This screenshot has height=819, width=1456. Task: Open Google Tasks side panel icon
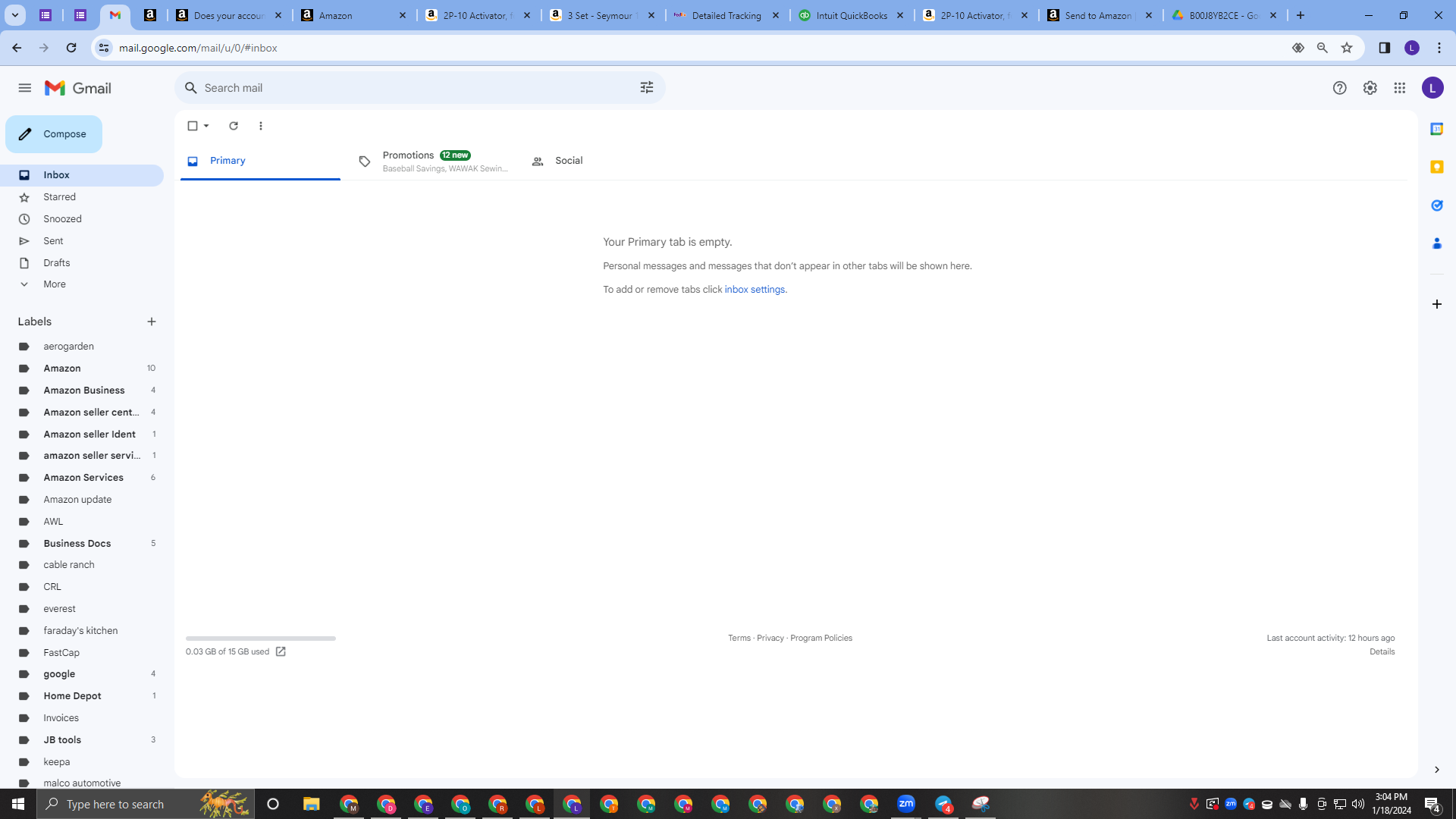click(1436, 206)
